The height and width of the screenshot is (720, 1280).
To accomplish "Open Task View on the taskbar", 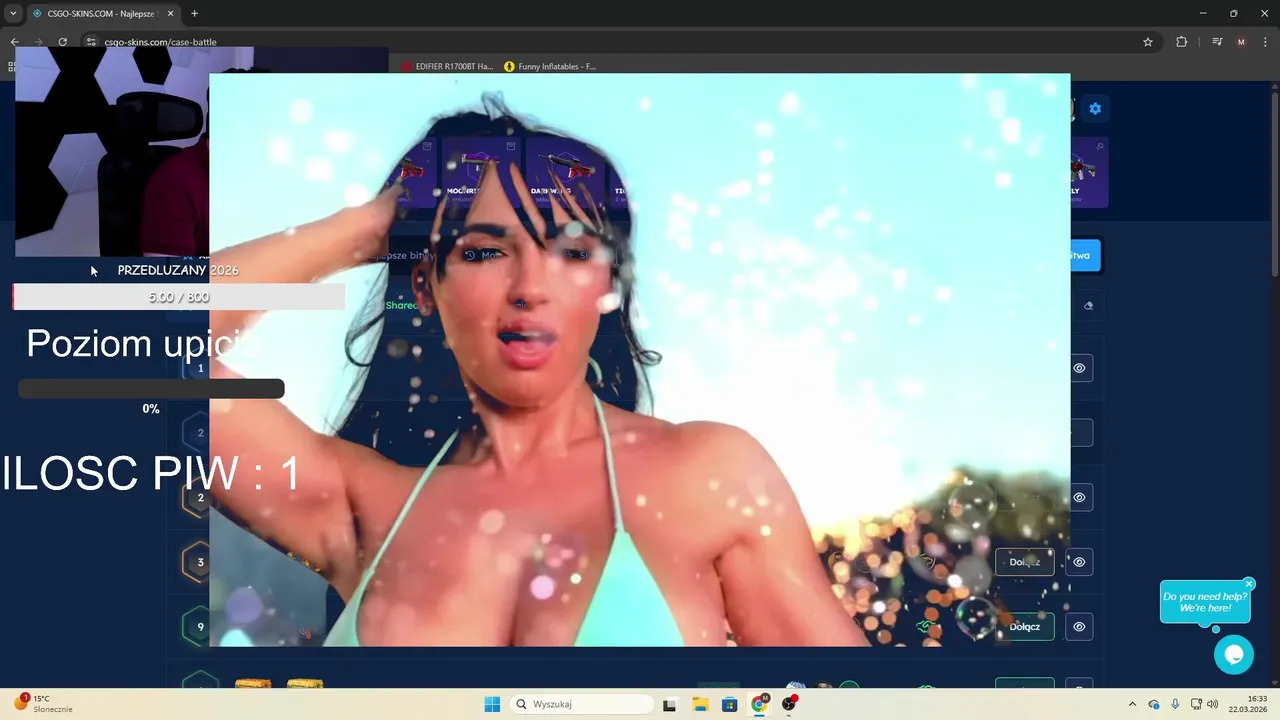I will [x=669, y=704].
